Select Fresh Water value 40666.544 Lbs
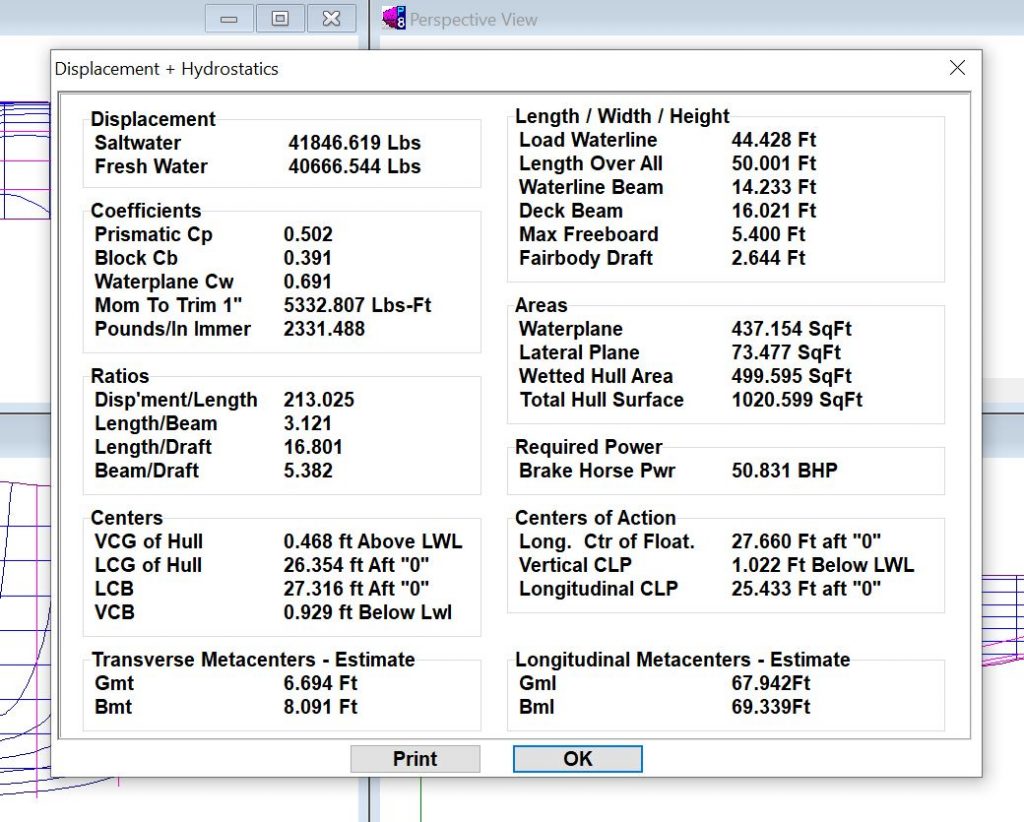This screenshot has height=822, width=1024. point(355,166)
